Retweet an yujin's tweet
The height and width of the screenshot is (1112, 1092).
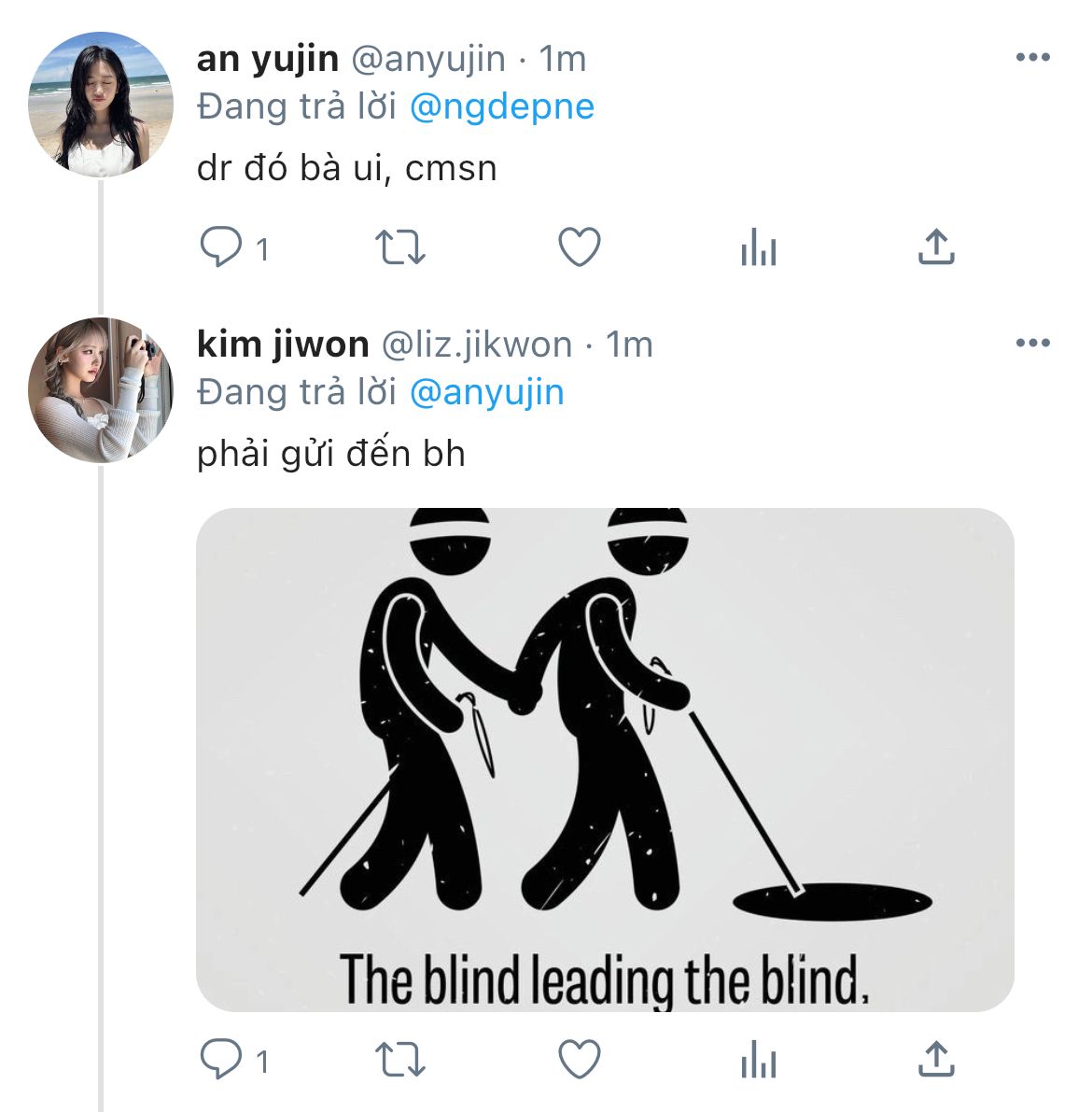tap(399, 248)
